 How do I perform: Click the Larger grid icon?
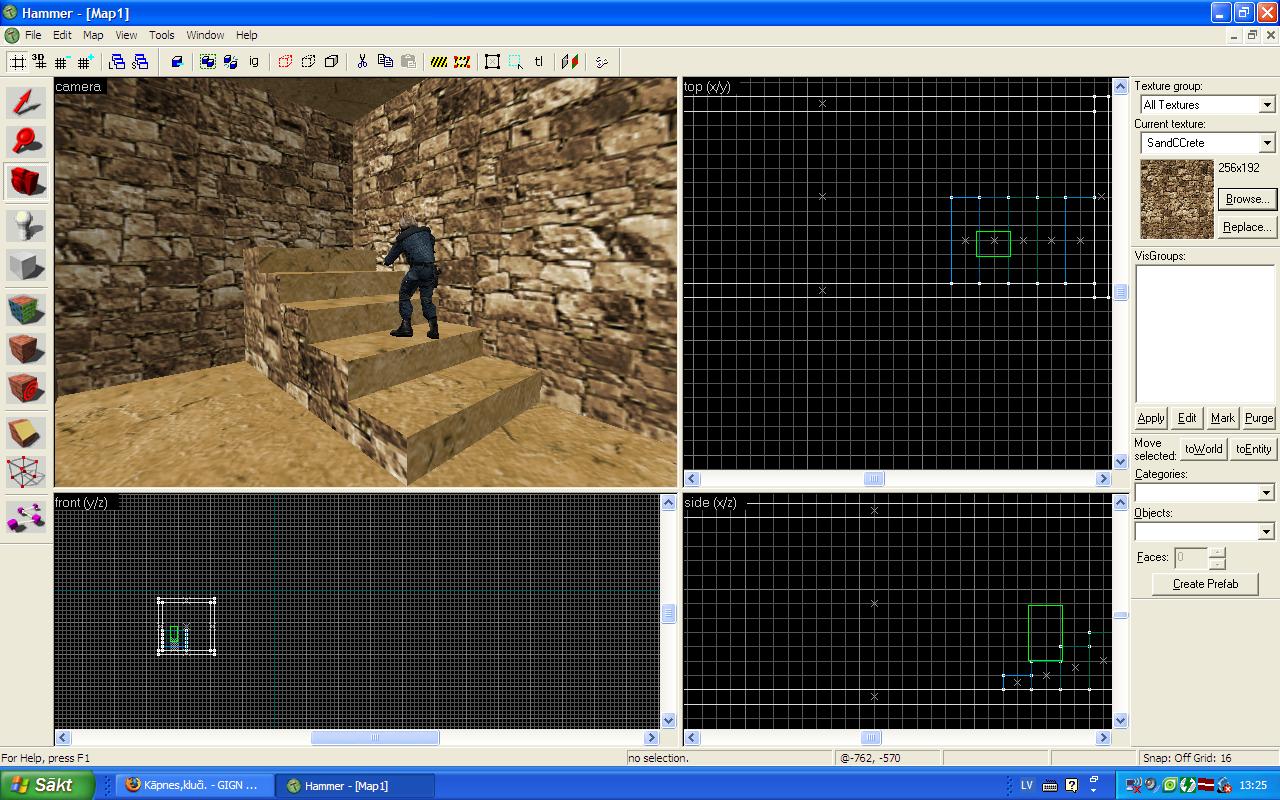[x=85, y=61]
